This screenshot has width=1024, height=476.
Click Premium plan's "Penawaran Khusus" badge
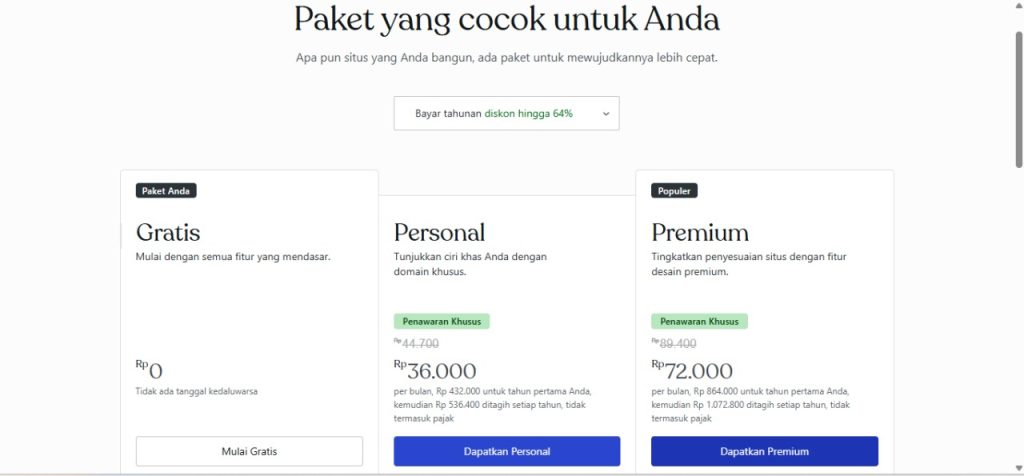coord(699,321)
